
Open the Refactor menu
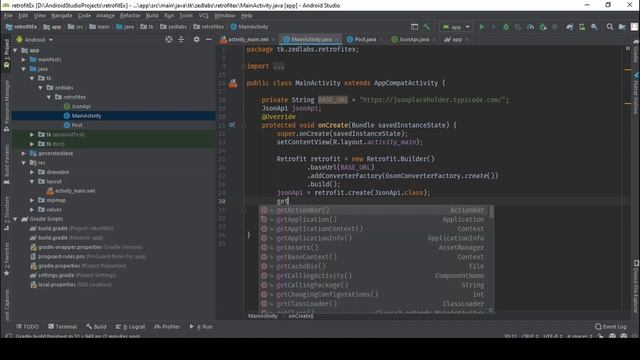click(x=130, y=16)
